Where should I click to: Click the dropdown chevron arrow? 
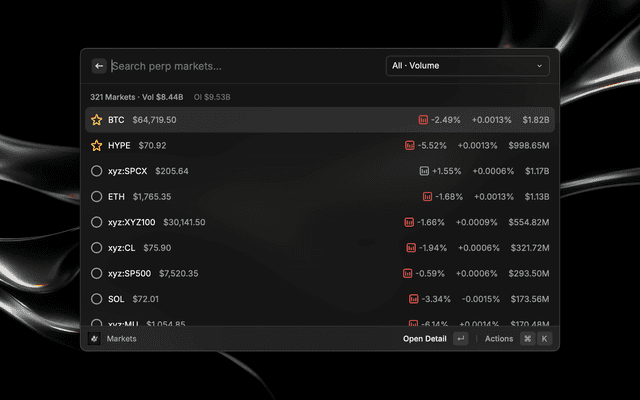click(539, 66)
